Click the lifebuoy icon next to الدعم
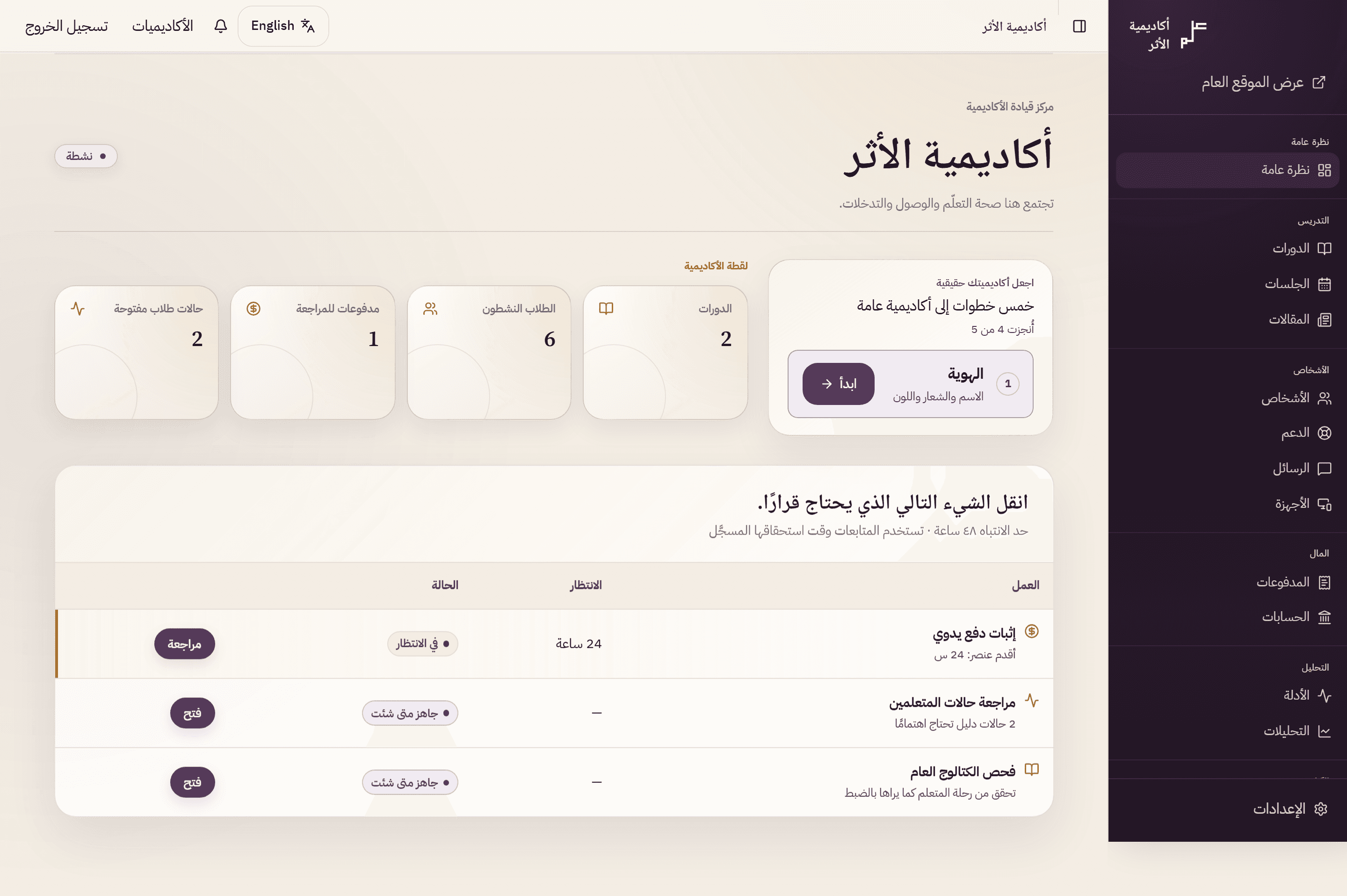 click(1324, 433)
